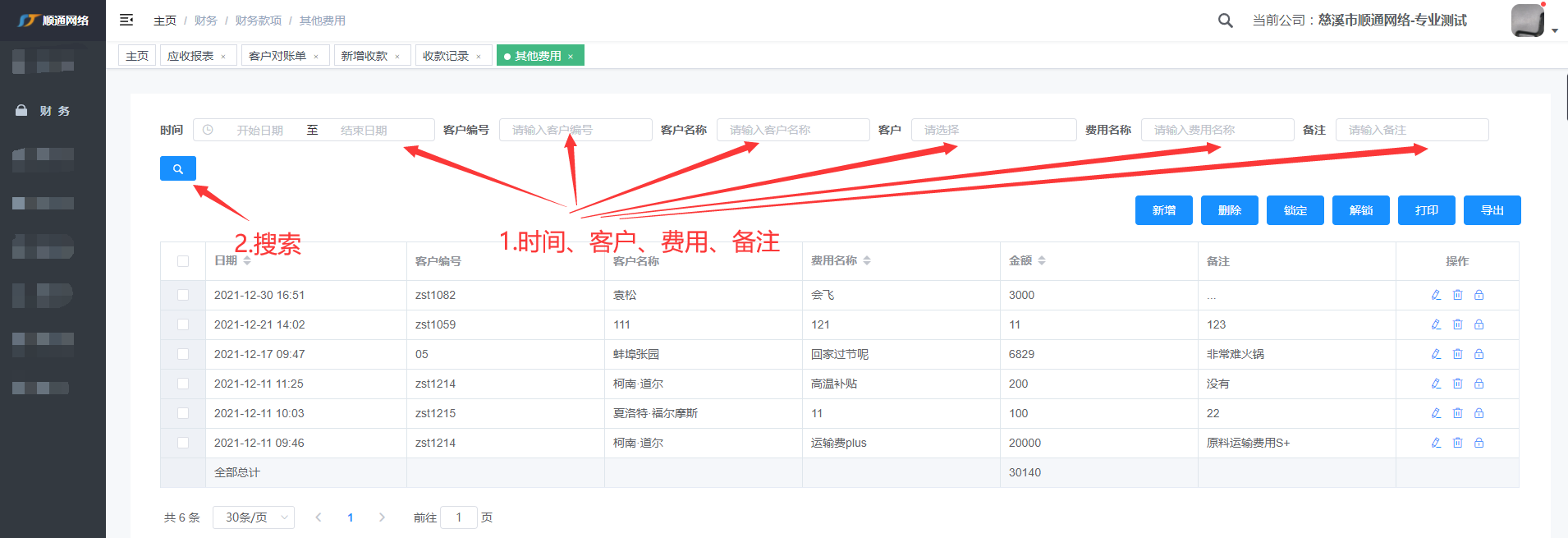The image size is (1568, 538).
Task: Click the blue search magnifier button
Action: tap(177, 168)
